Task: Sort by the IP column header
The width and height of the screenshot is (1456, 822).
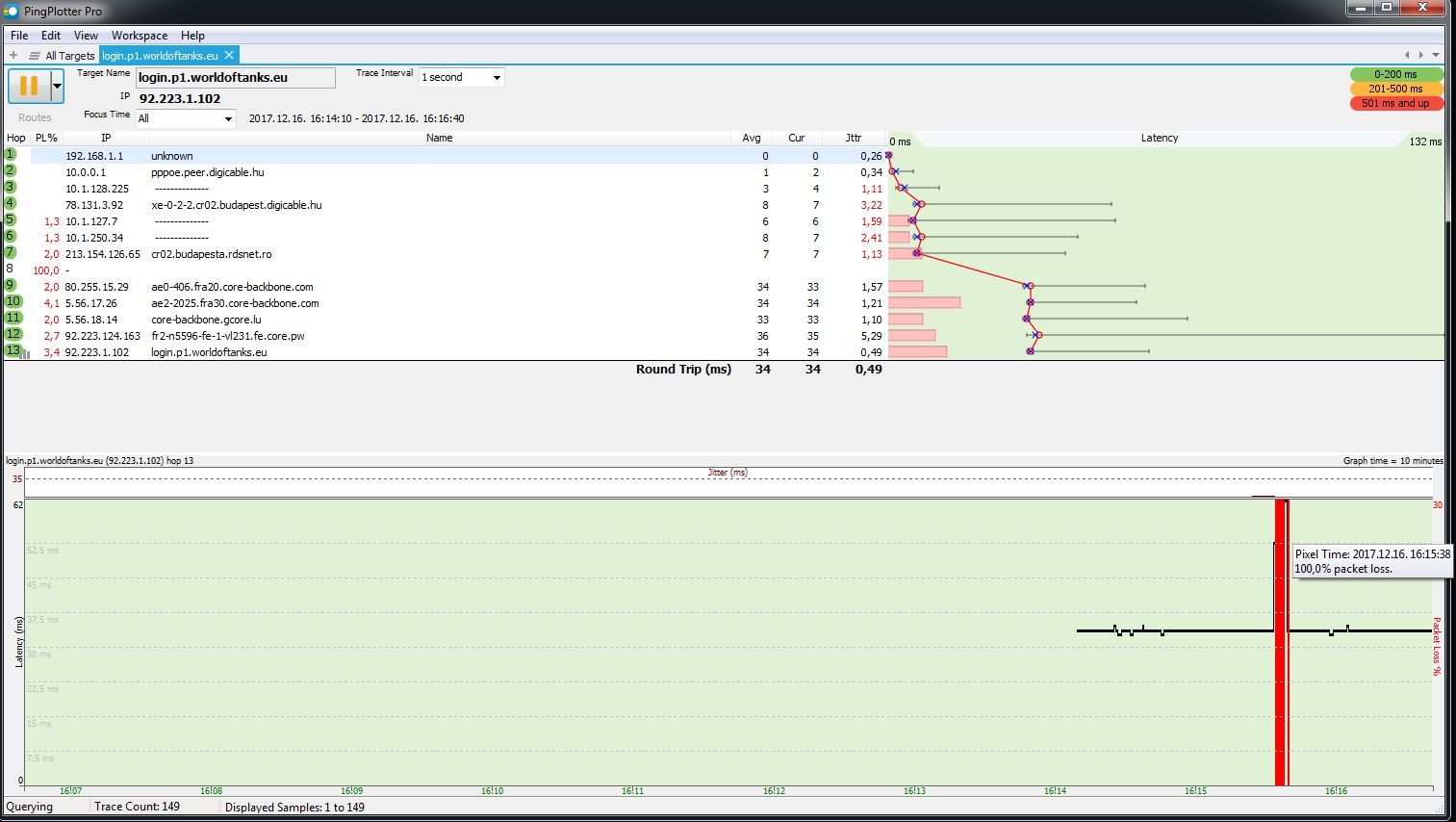Action: (x=106, y=138)
